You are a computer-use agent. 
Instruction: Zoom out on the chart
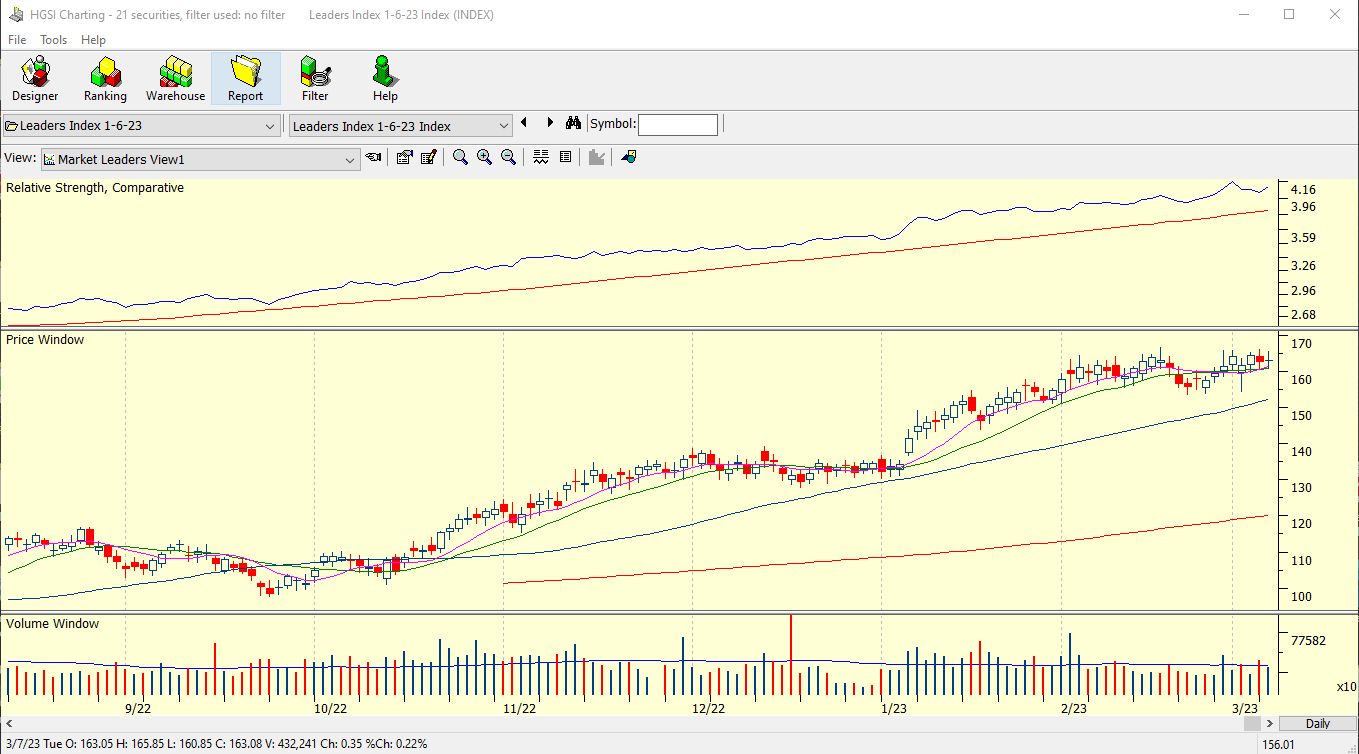(508, 157)
